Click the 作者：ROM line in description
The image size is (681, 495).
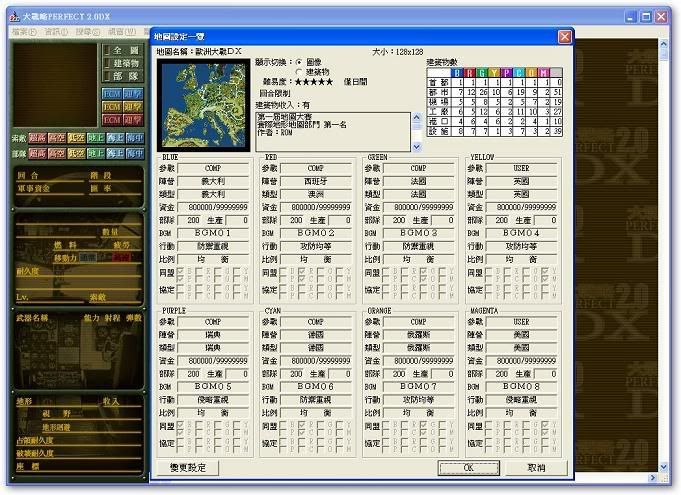(275, 133)
